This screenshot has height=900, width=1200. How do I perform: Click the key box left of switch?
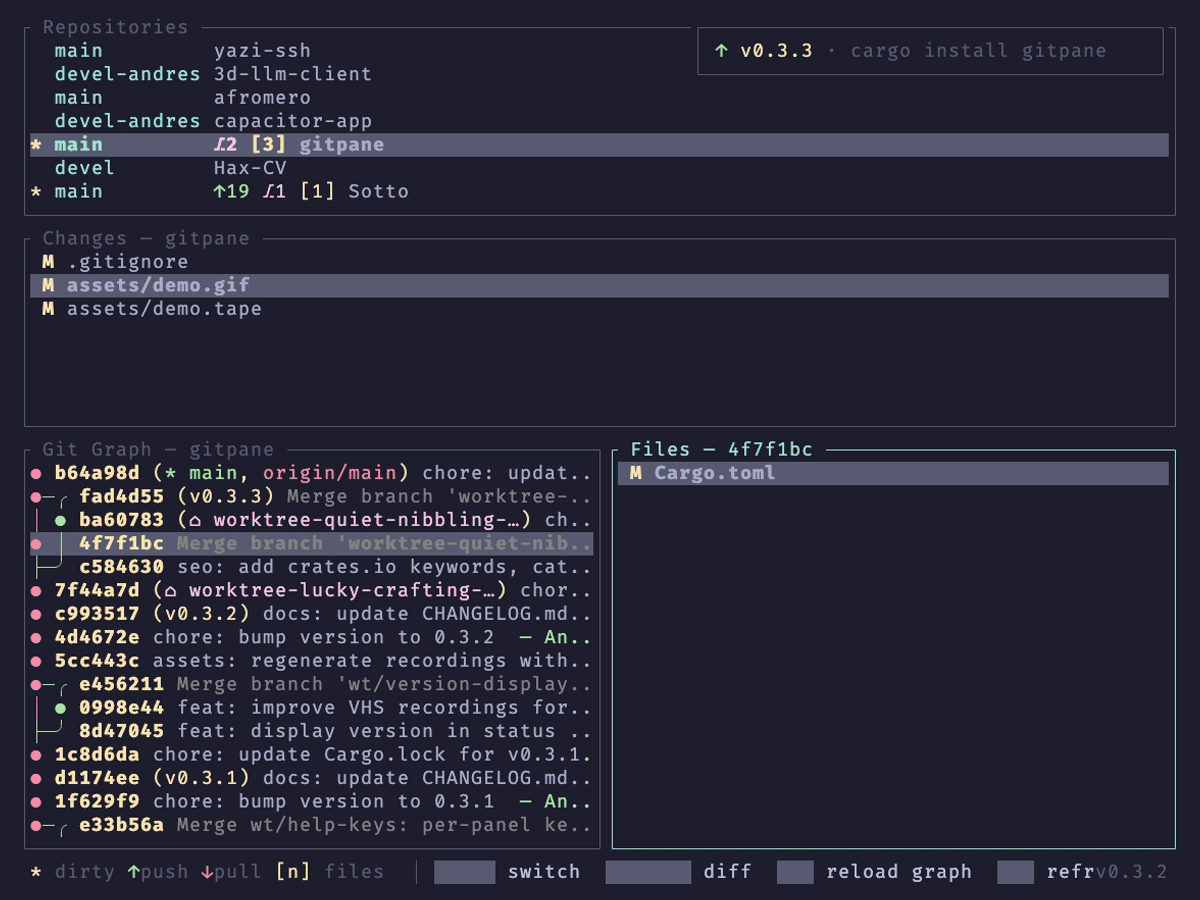click(465, 872)
